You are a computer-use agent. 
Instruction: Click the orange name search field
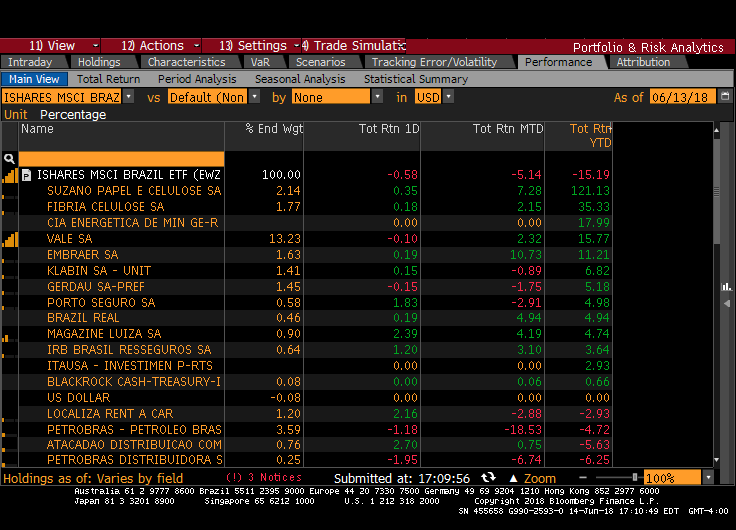(x=121, y=159)
